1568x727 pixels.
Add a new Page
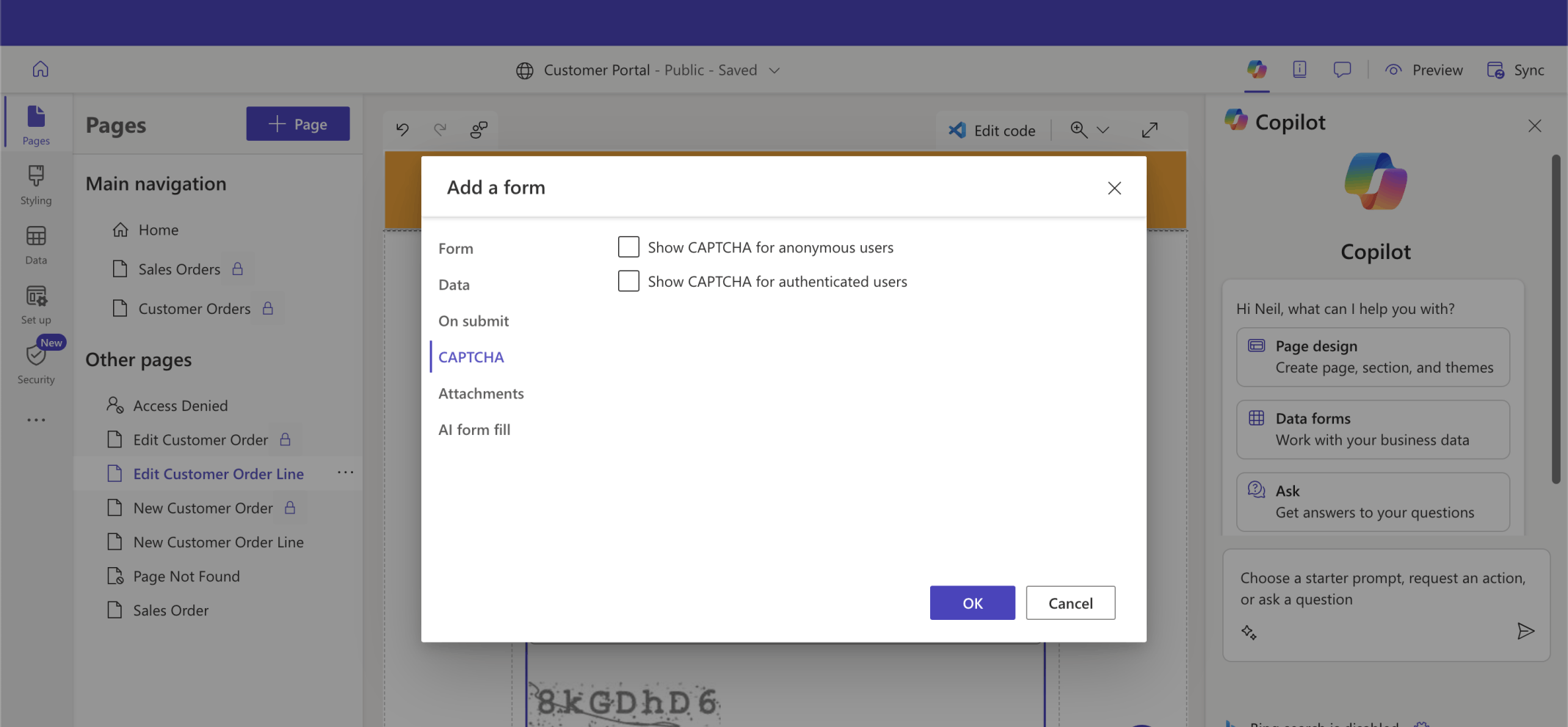pos(298,124)
